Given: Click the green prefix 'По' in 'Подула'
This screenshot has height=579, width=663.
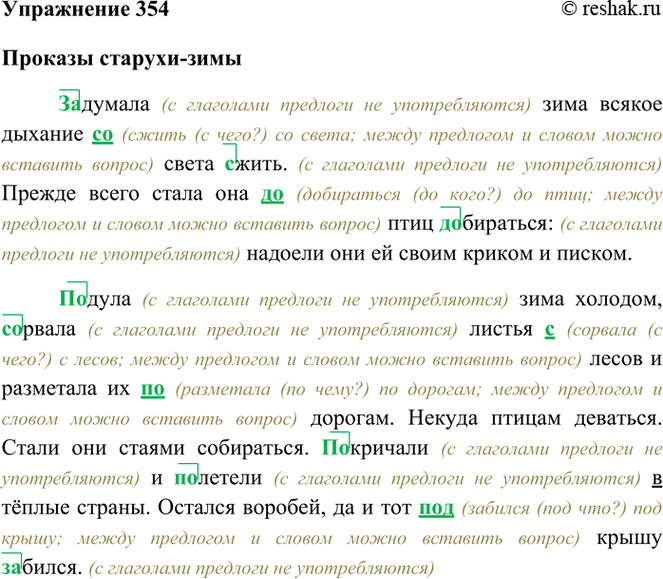Looking at the screenshot, I should coord(72,298).
